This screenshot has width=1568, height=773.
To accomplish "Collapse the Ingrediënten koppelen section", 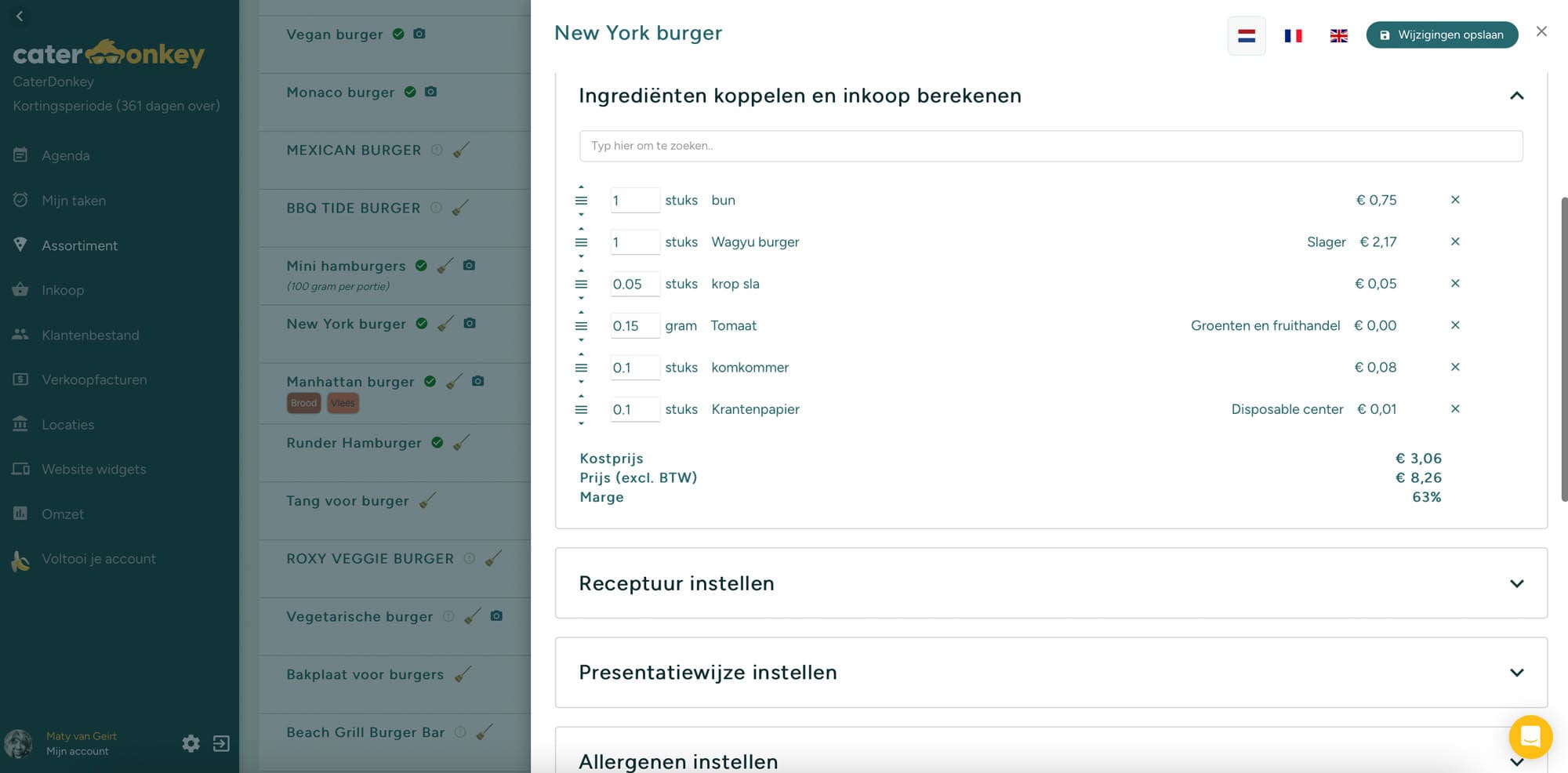I will pos(1516,96).
